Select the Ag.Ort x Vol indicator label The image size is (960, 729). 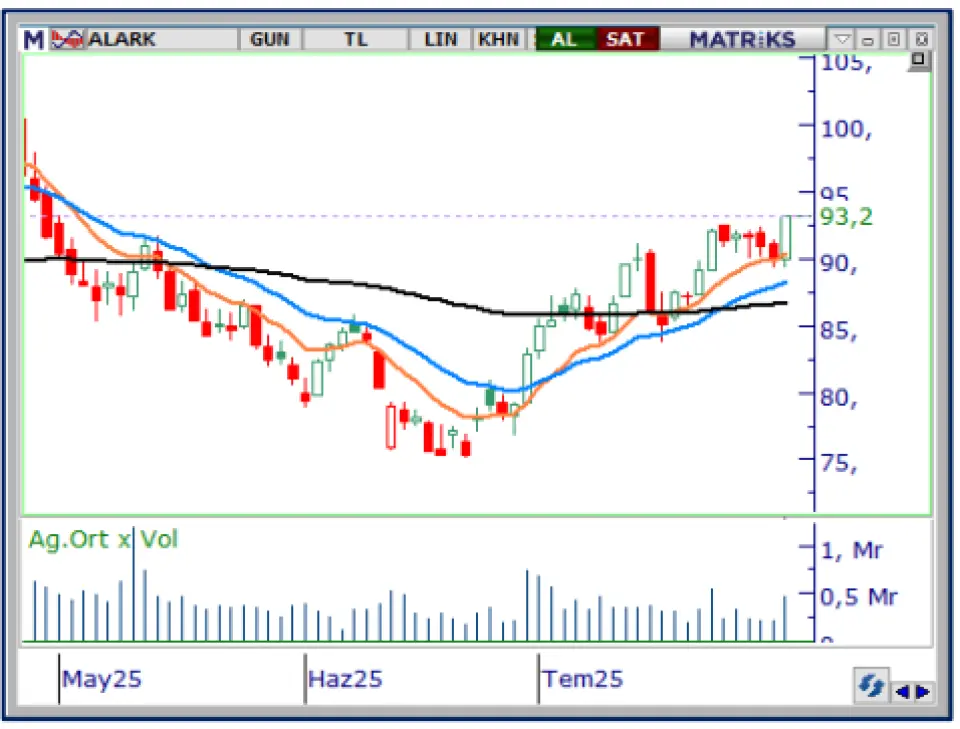click(103, 539)
